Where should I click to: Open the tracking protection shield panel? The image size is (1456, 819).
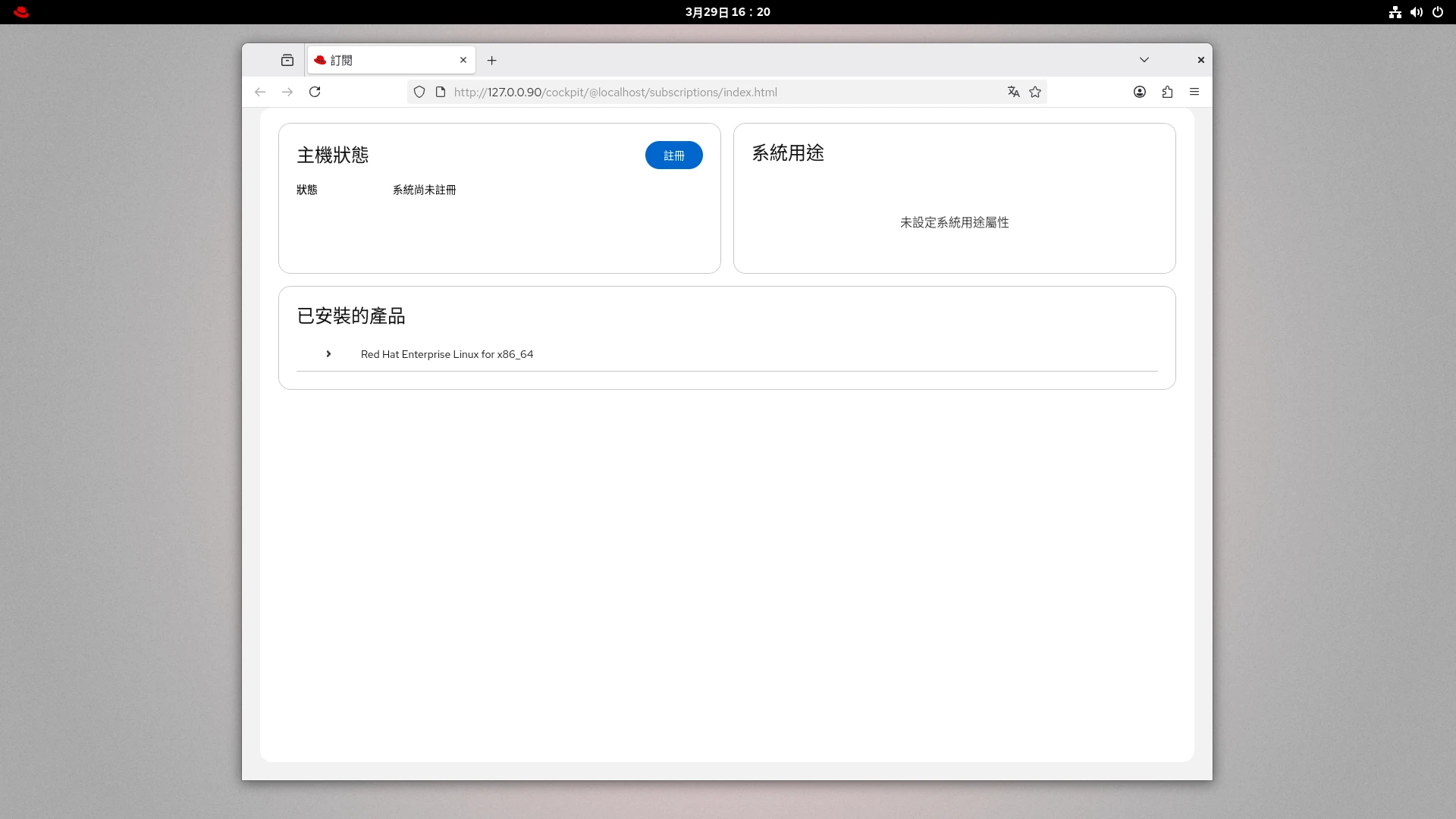tap(420, 92)
